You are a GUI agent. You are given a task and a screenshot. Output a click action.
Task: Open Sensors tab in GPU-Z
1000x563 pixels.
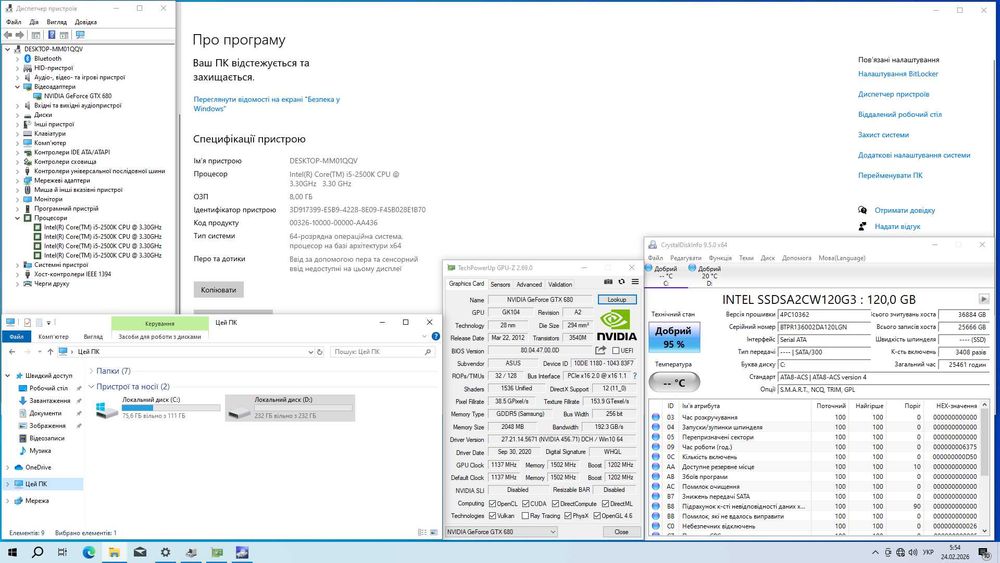pos(500,284)
